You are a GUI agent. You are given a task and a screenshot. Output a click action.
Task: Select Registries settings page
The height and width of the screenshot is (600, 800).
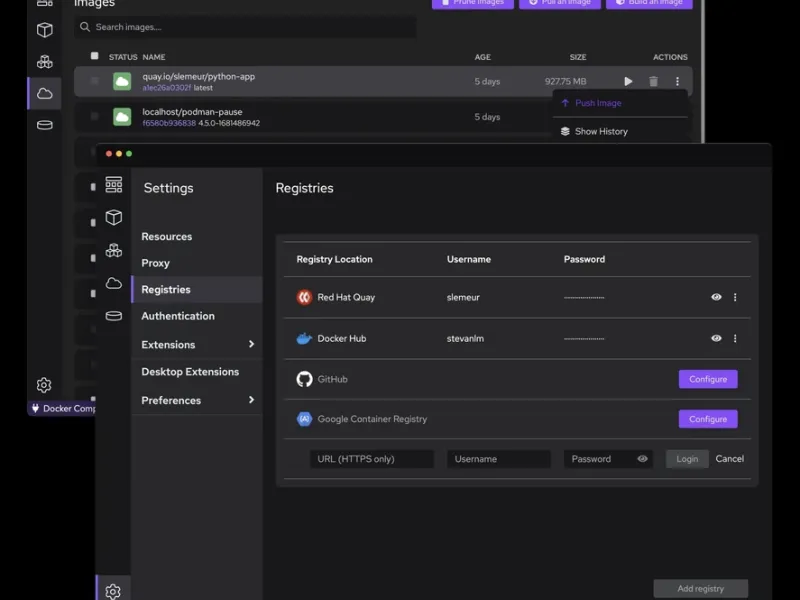pyautogui.click(x=197, y=289)
